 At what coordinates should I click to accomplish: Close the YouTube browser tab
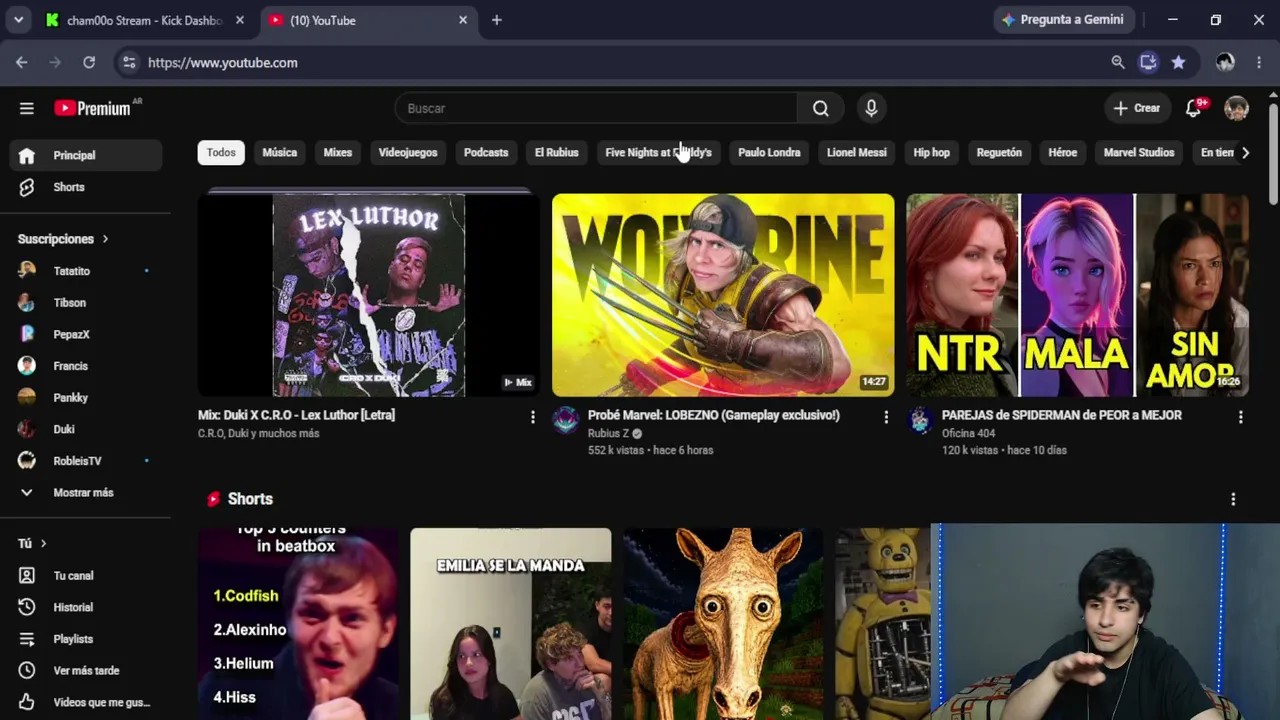click(463, 20)
